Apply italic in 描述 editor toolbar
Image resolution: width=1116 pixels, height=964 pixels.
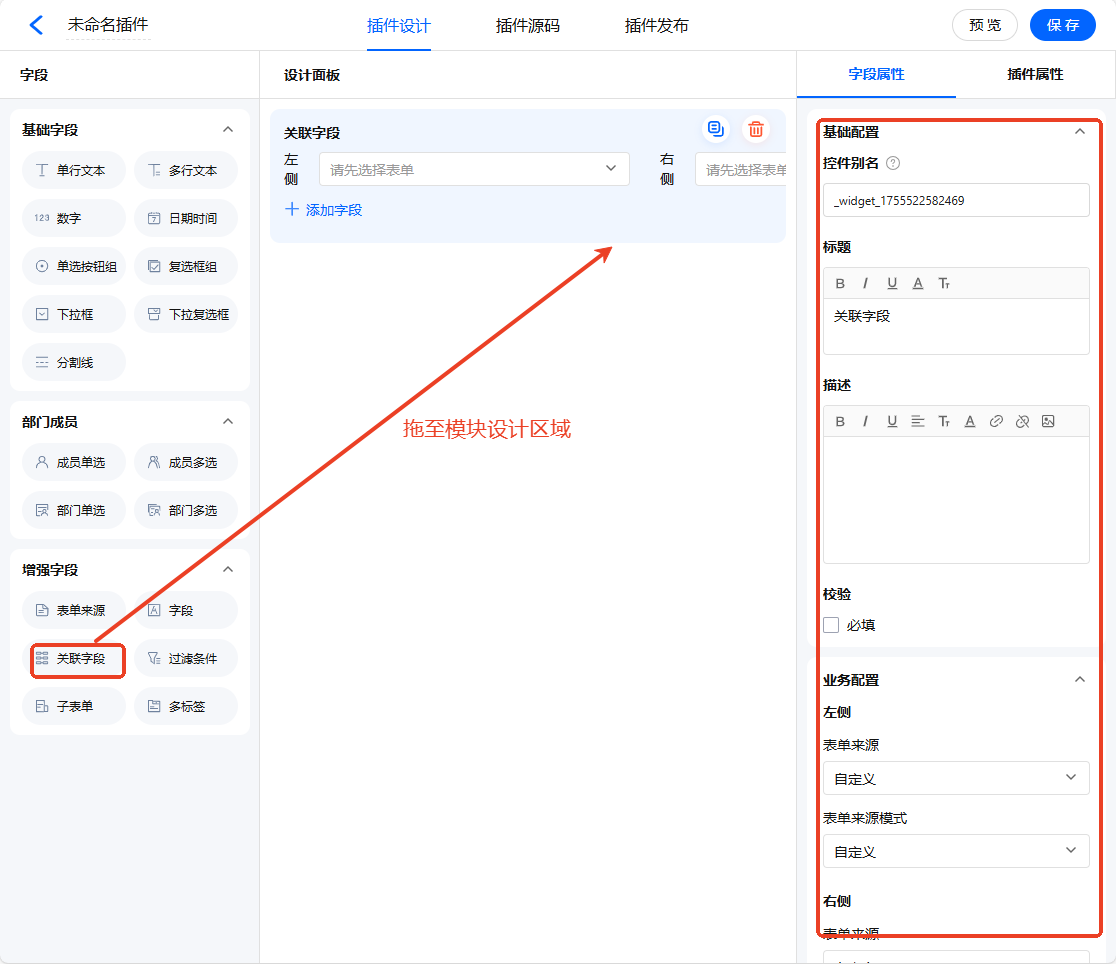click(x=866, y=421)
